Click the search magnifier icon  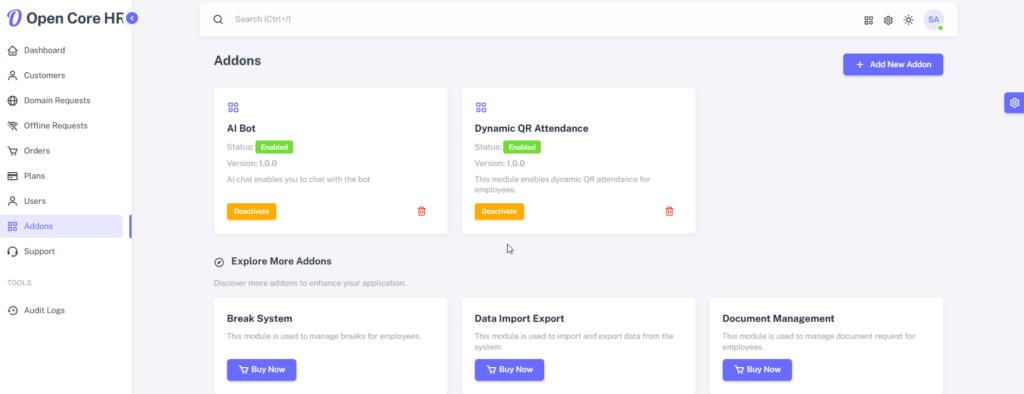point(218,20)
